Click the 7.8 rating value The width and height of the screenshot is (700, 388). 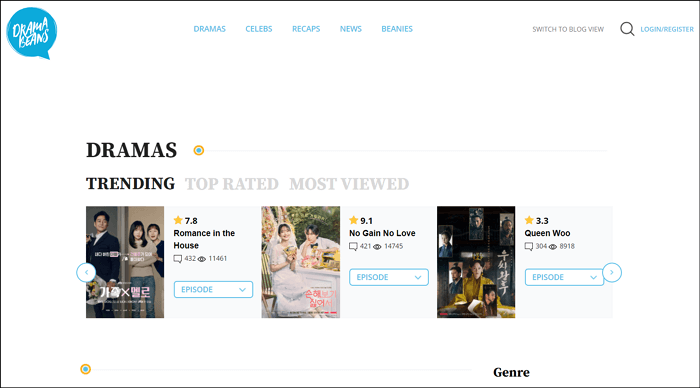(191, 221)
